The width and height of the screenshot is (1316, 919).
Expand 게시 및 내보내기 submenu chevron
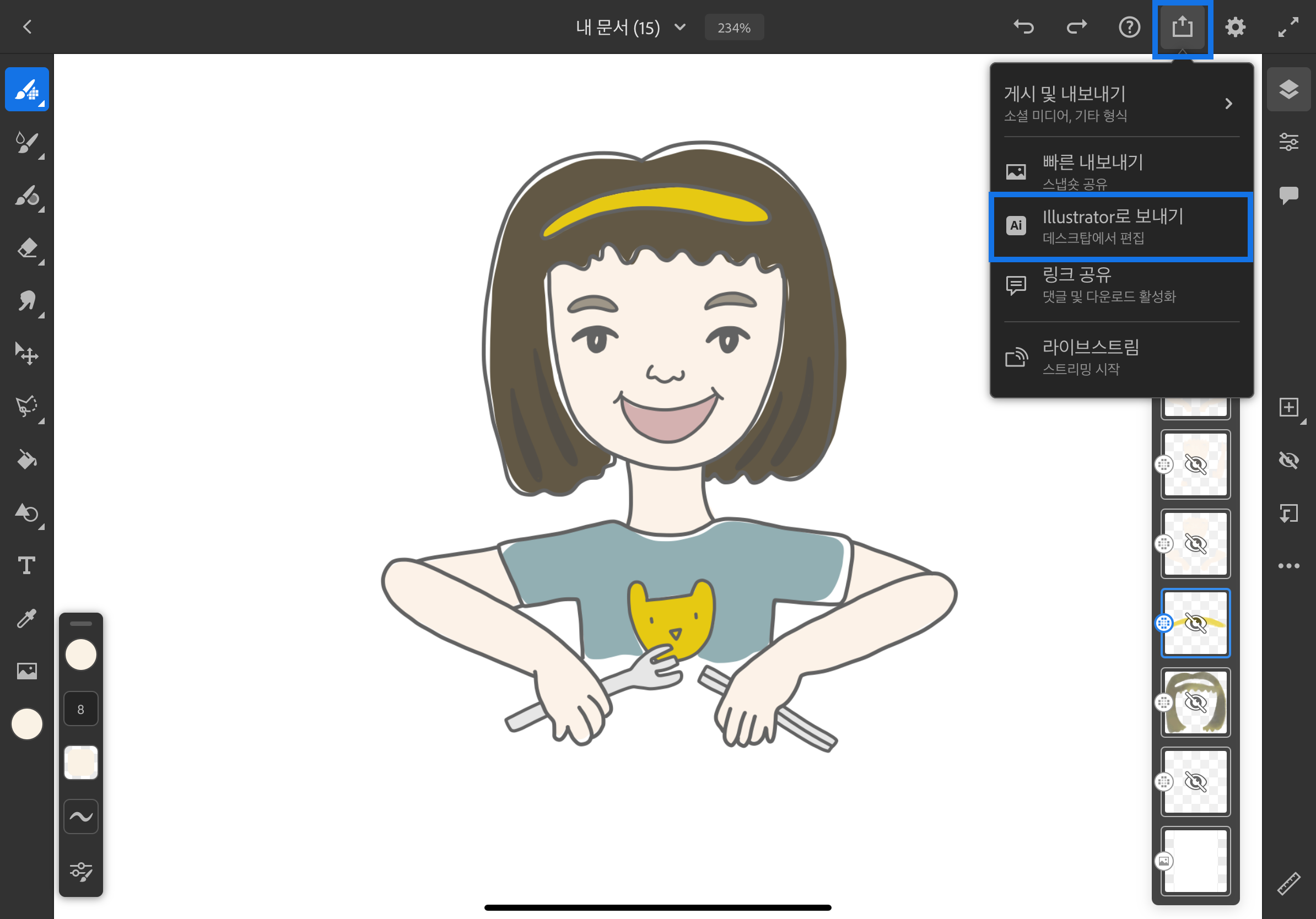pyautogui.click(x=1228, y=104)
